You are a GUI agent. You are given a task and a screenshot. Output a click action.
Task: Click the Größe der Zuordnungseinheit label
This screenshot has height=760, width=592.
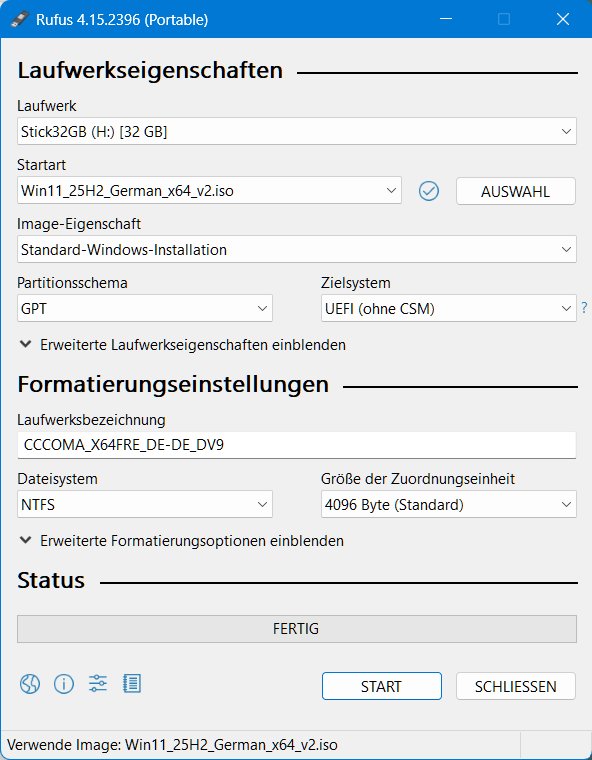point(417,478)
